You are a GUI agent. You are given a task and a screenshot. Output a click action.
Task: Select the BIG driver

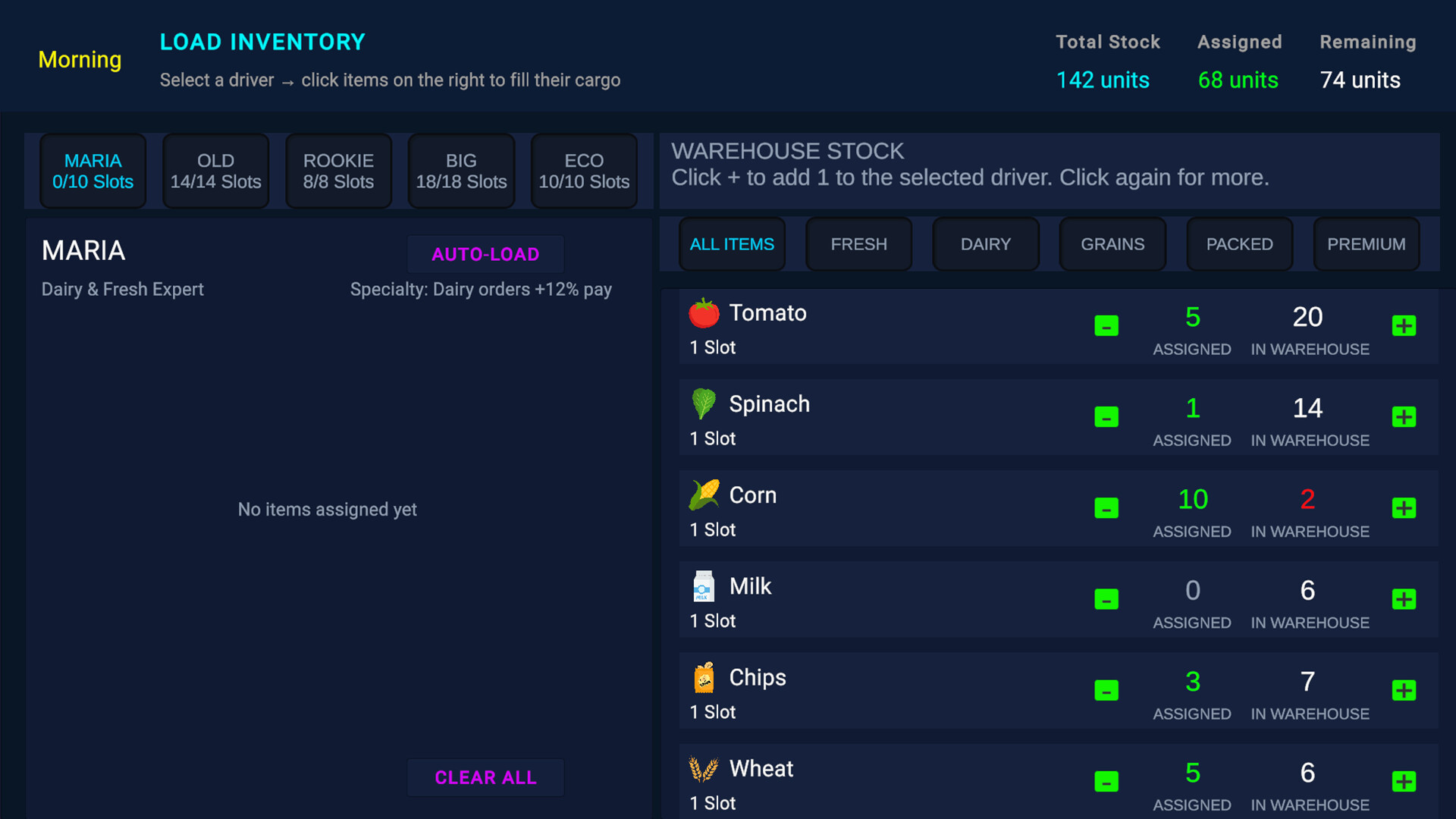[x=461, y=171]
